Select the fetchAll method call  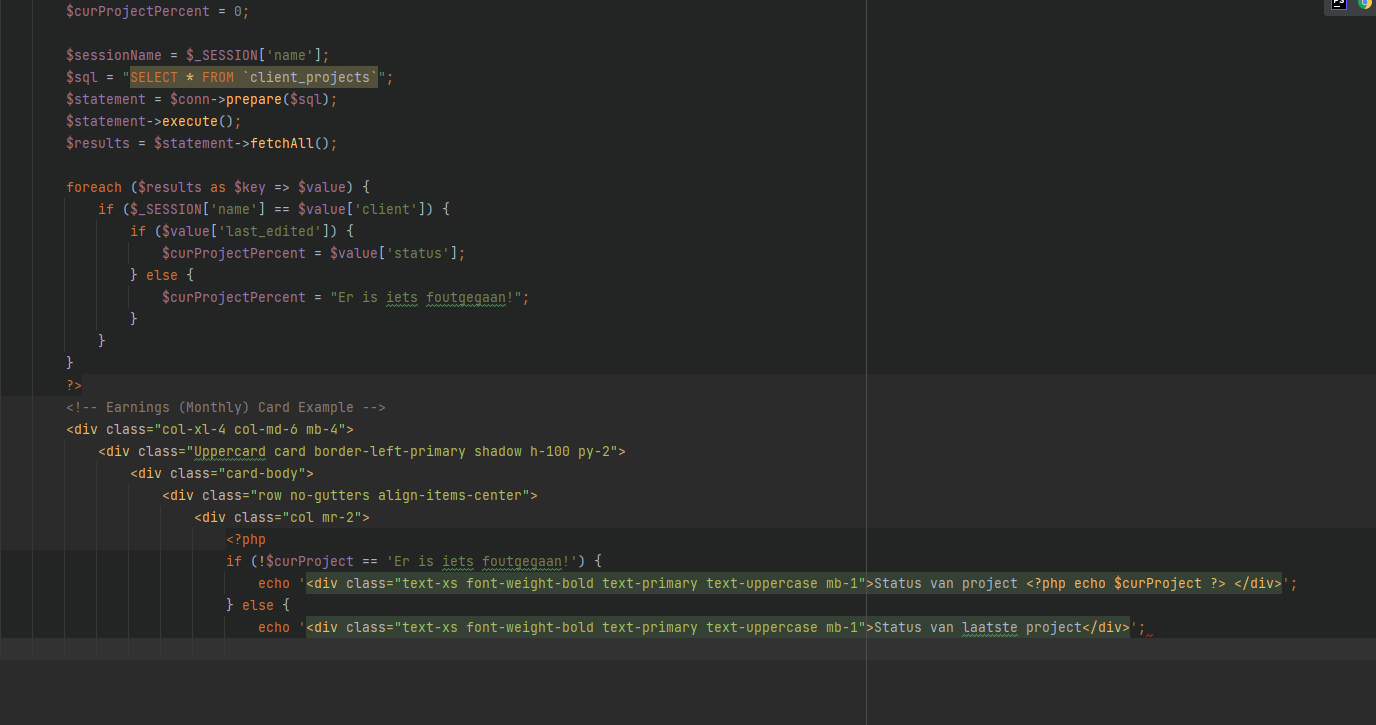click(281, 143)
